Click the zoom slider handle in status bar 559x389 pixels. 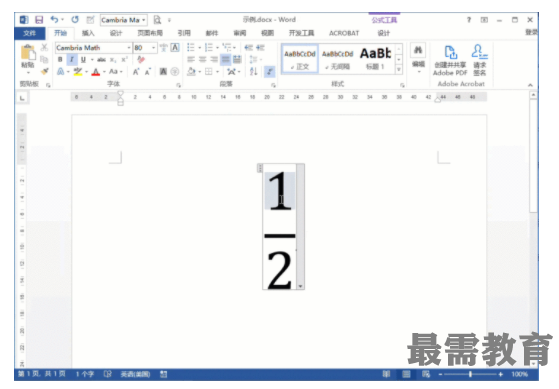471,374
